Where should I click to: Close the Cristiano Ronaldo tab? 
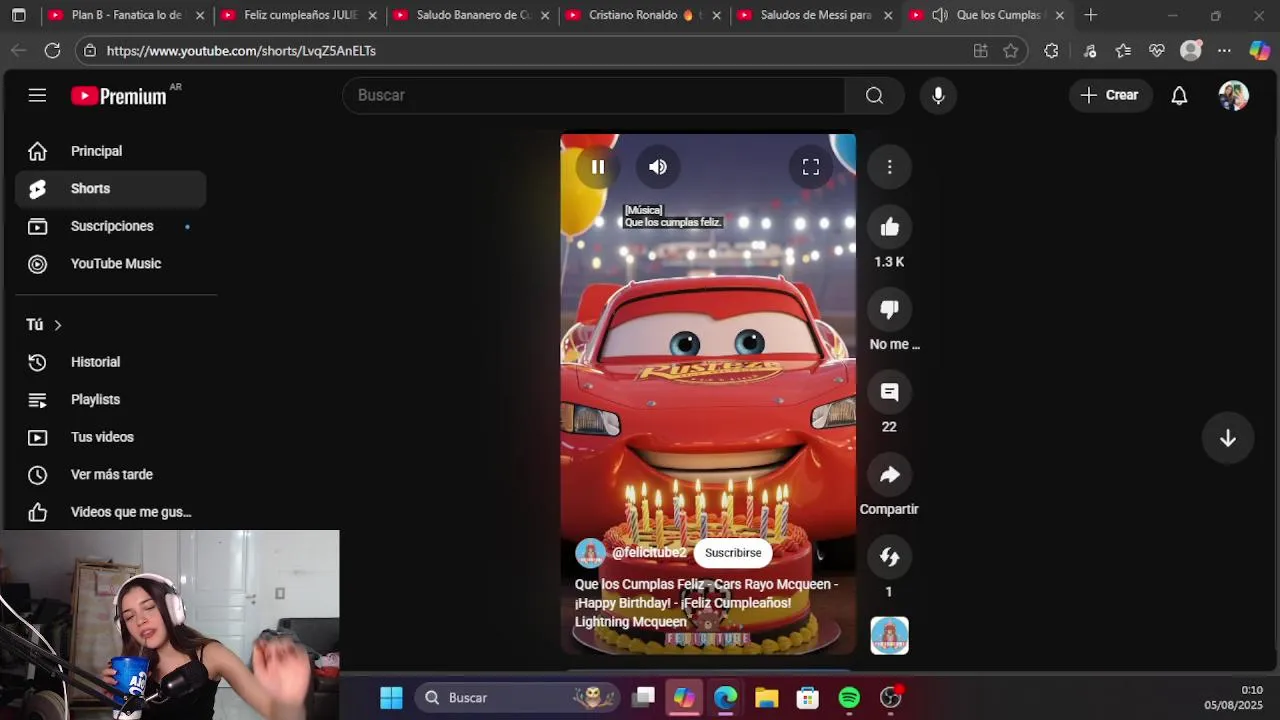click(716, 15)
